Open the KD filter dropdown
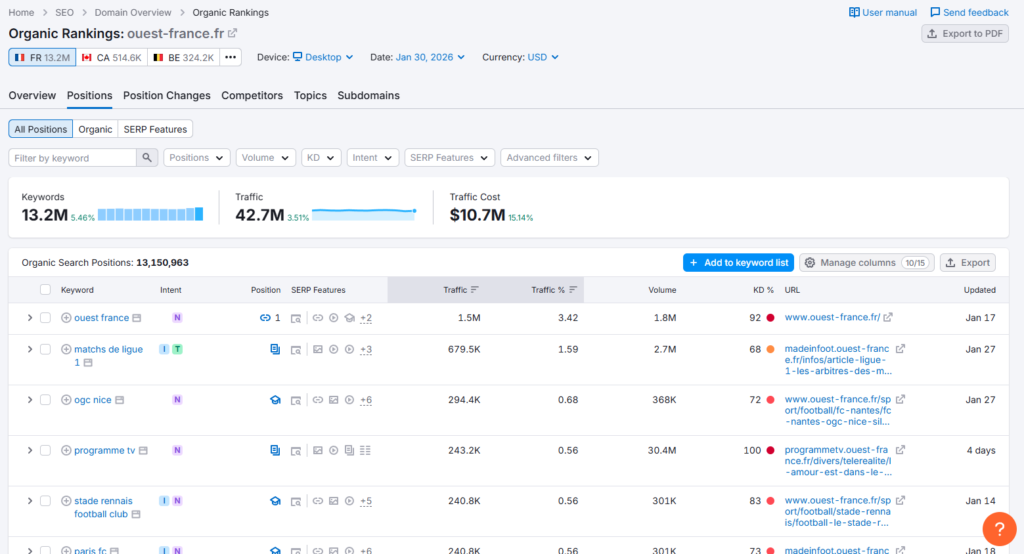 point(321,157)
